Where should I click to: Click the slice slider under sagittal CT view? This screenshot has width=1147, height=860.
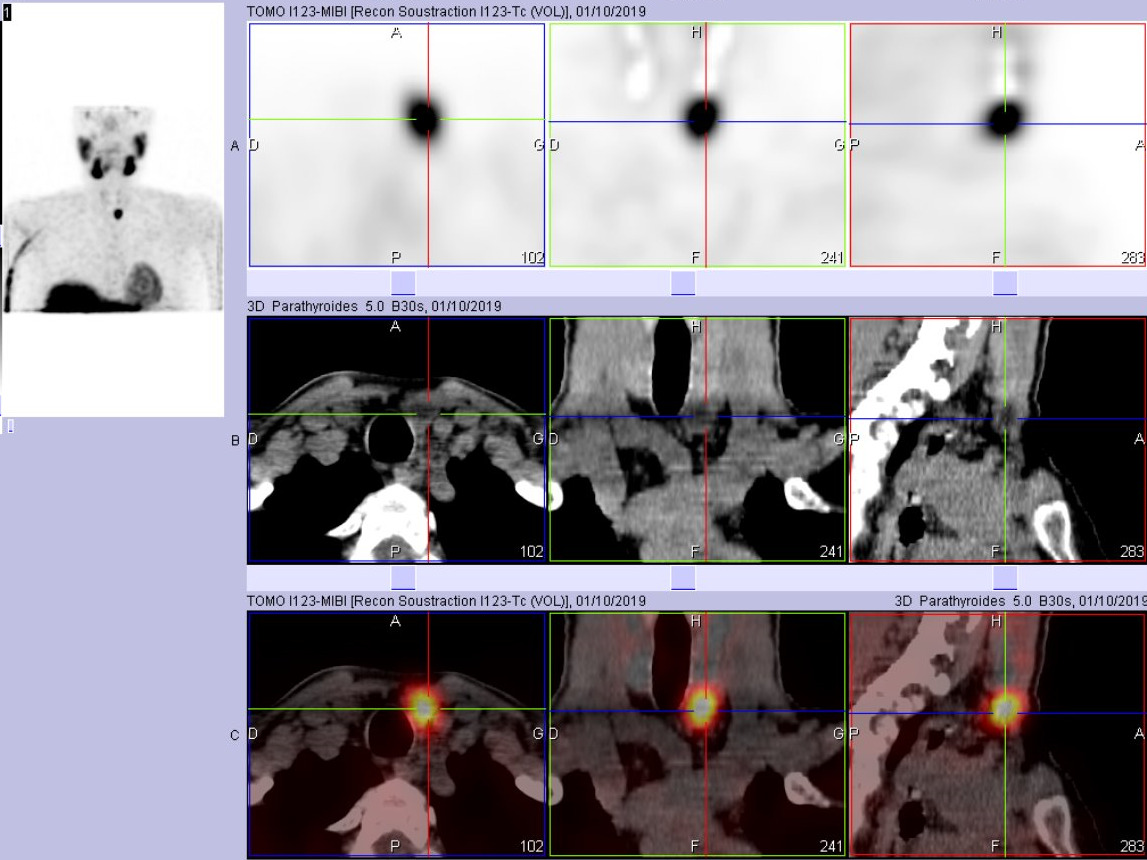click(1004, 578)
